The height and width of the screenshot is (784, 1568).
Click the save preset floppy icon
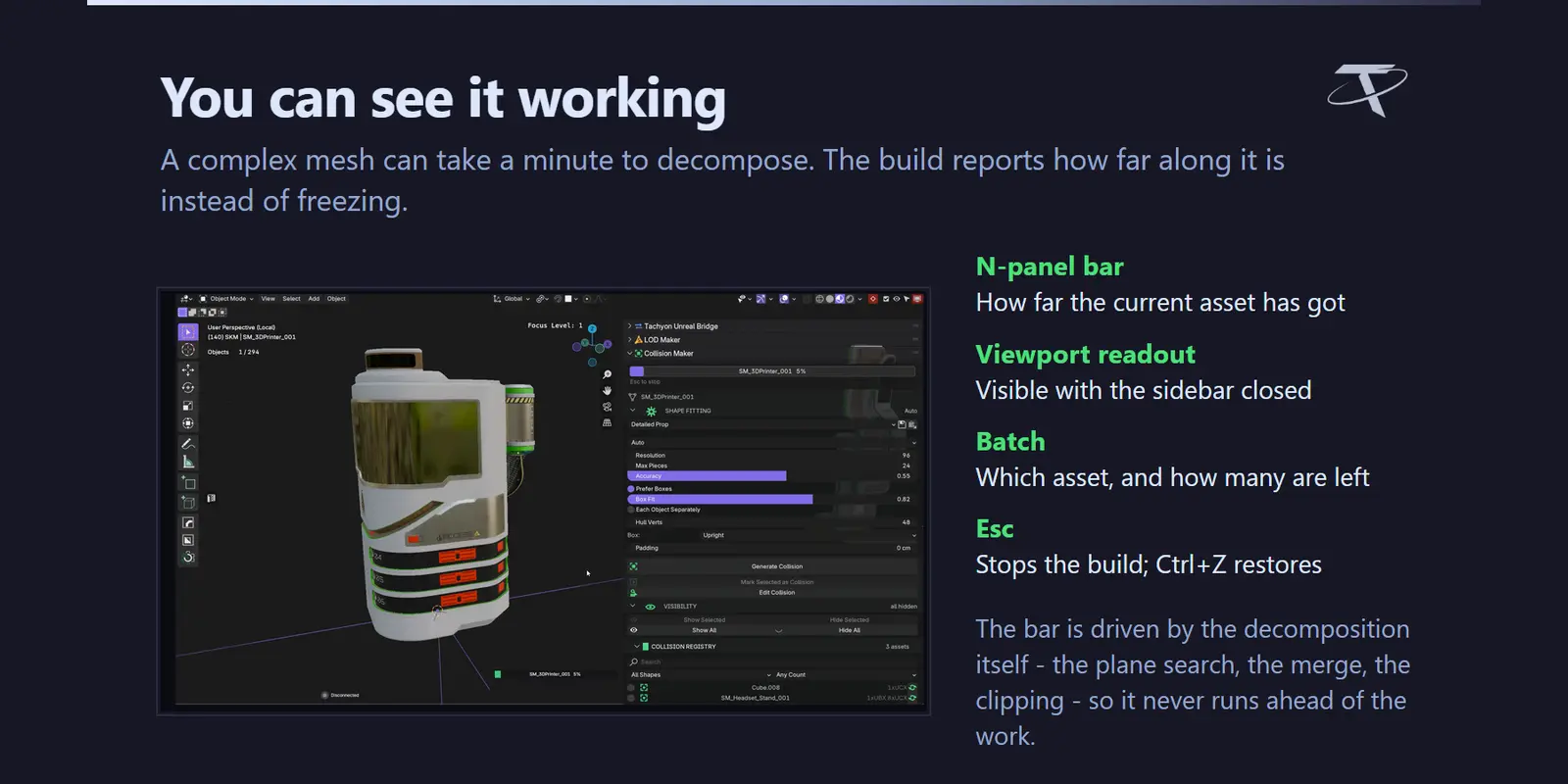(903, 424)
